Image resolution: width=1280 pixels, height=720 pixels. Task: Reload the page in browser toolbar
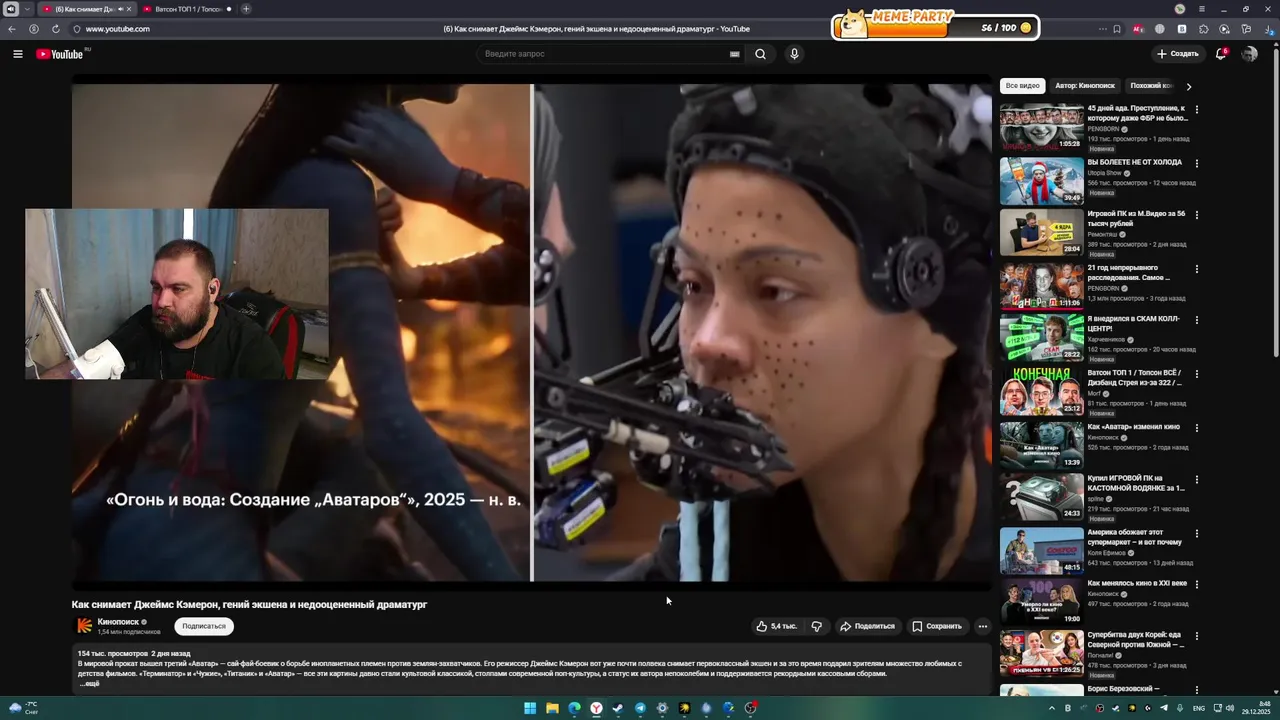[x=56, y=29]
